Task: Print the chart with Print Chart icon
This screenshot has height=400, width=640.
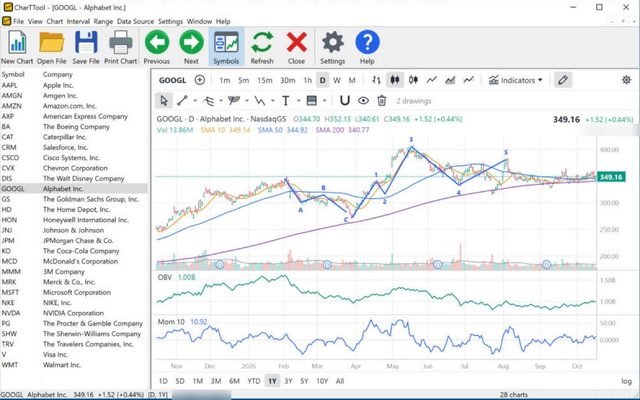Action: [120, 47]
